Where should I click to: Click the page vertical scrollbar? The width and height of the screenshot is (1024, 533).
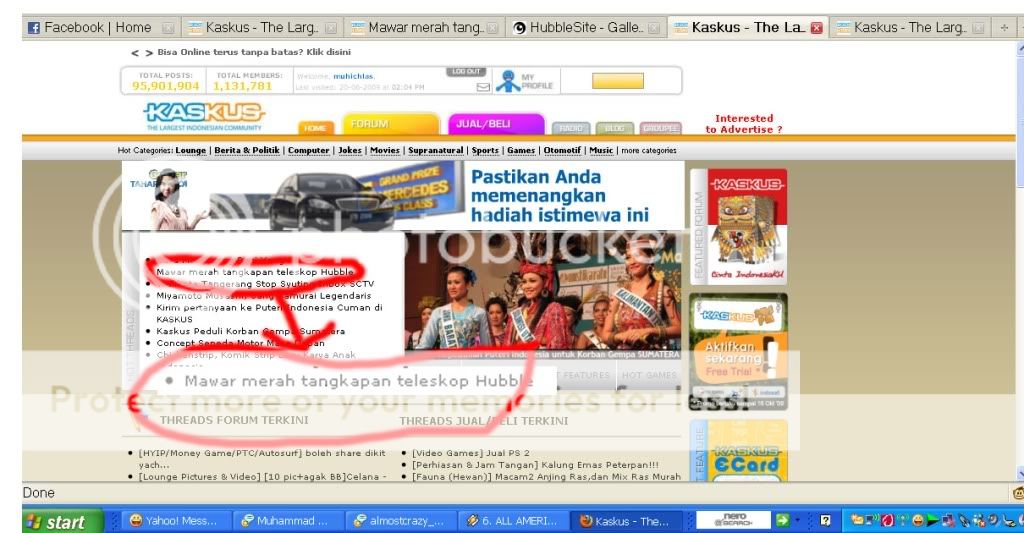[1019, 261]
